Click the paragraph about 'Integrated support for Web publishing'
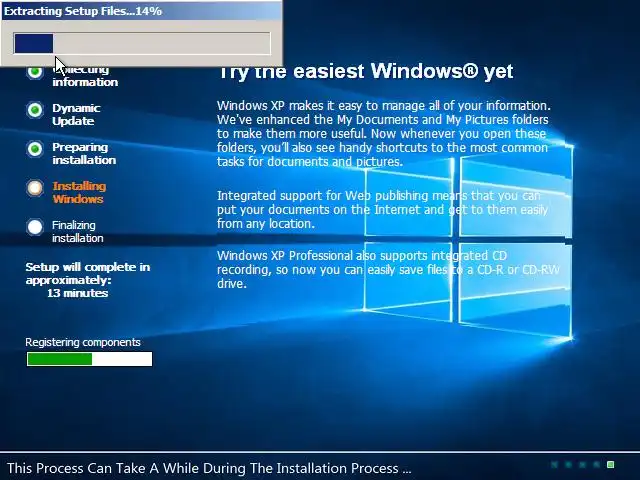This screenshot has height=480, width=640. [x=382, y=209]
